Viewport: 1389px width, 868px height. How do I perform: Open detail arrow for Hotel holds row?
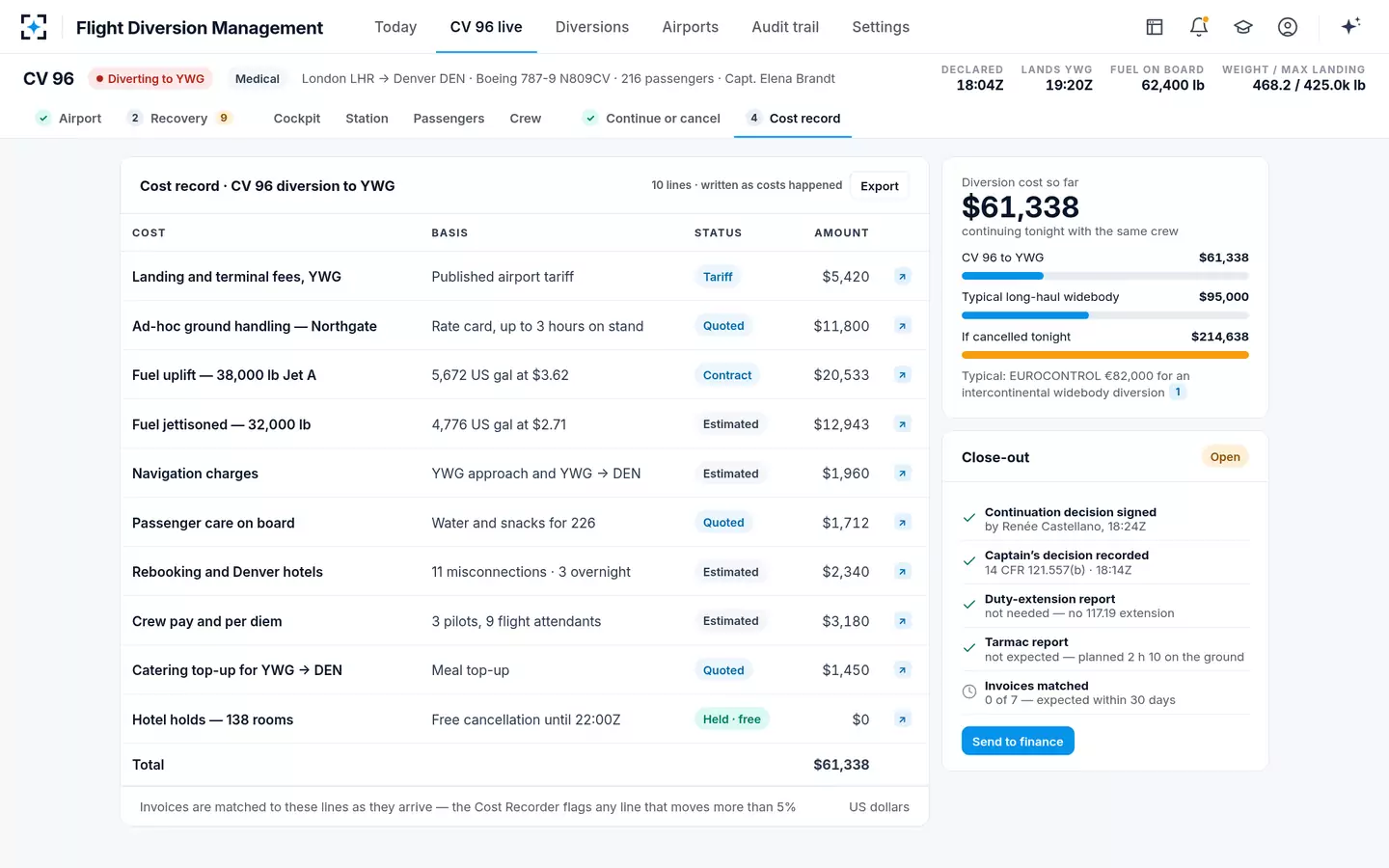pyautogui.click(x=903, y=719)
